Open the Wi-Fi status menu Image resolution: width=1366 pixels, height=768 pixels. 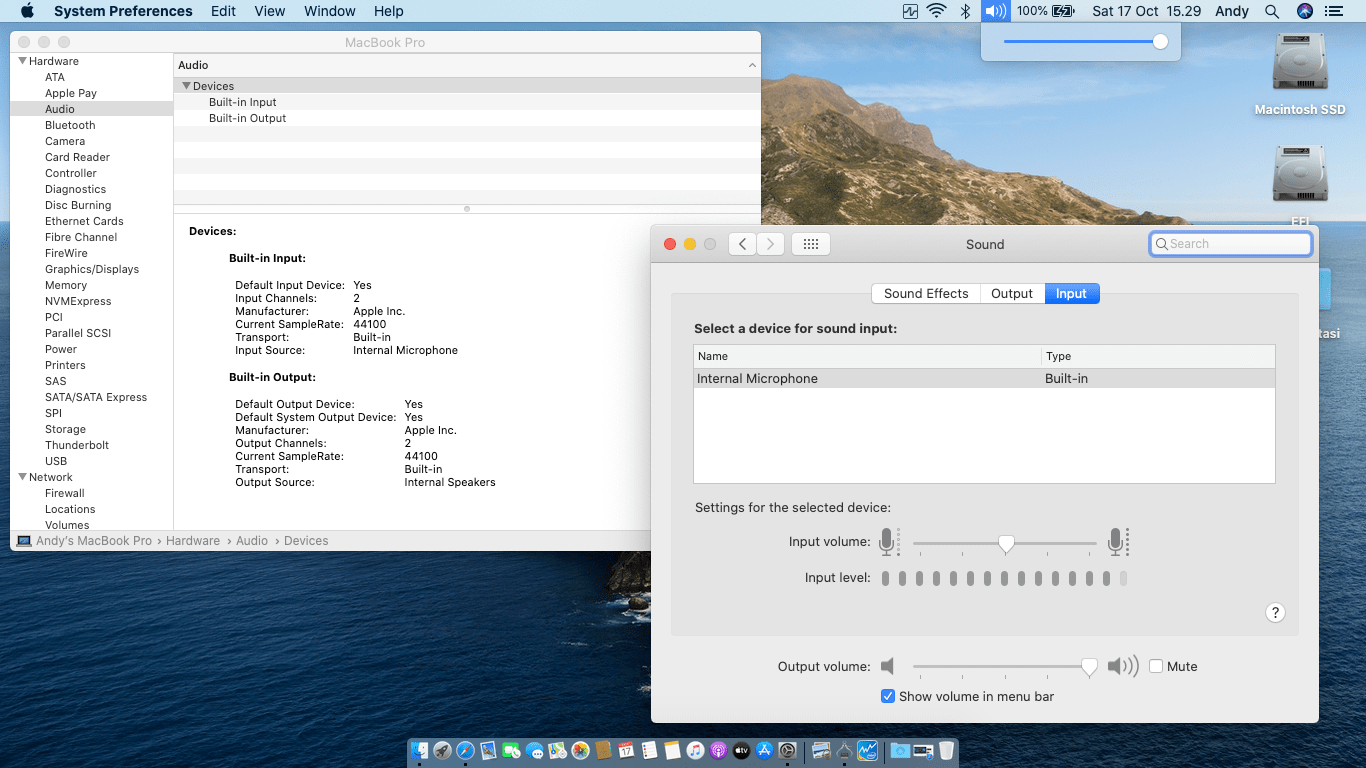(x=937, y=11)
